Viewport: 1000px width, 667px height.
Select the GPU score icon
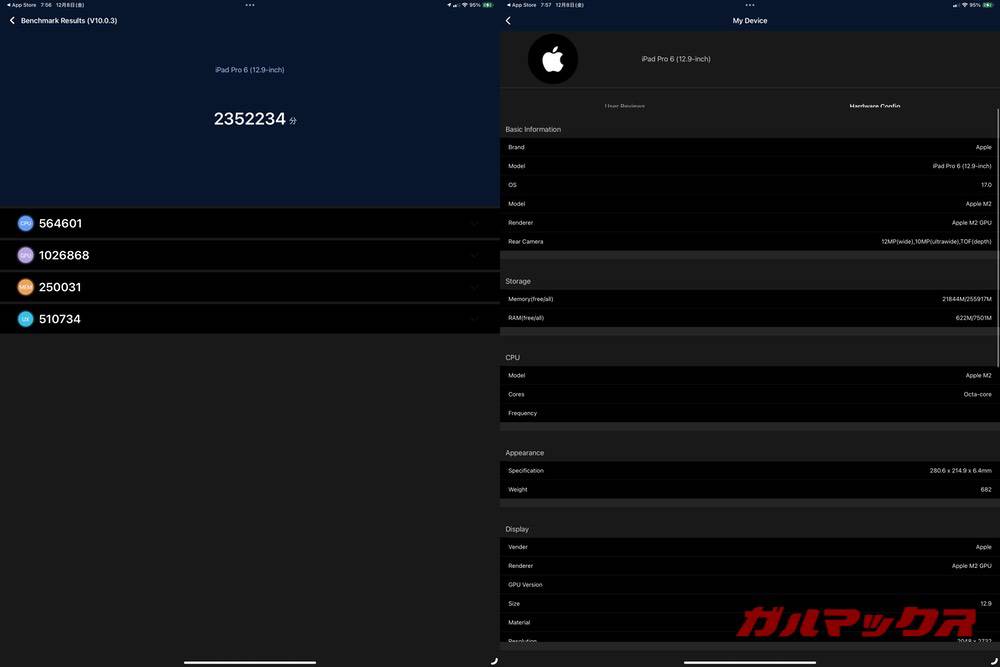26,254
